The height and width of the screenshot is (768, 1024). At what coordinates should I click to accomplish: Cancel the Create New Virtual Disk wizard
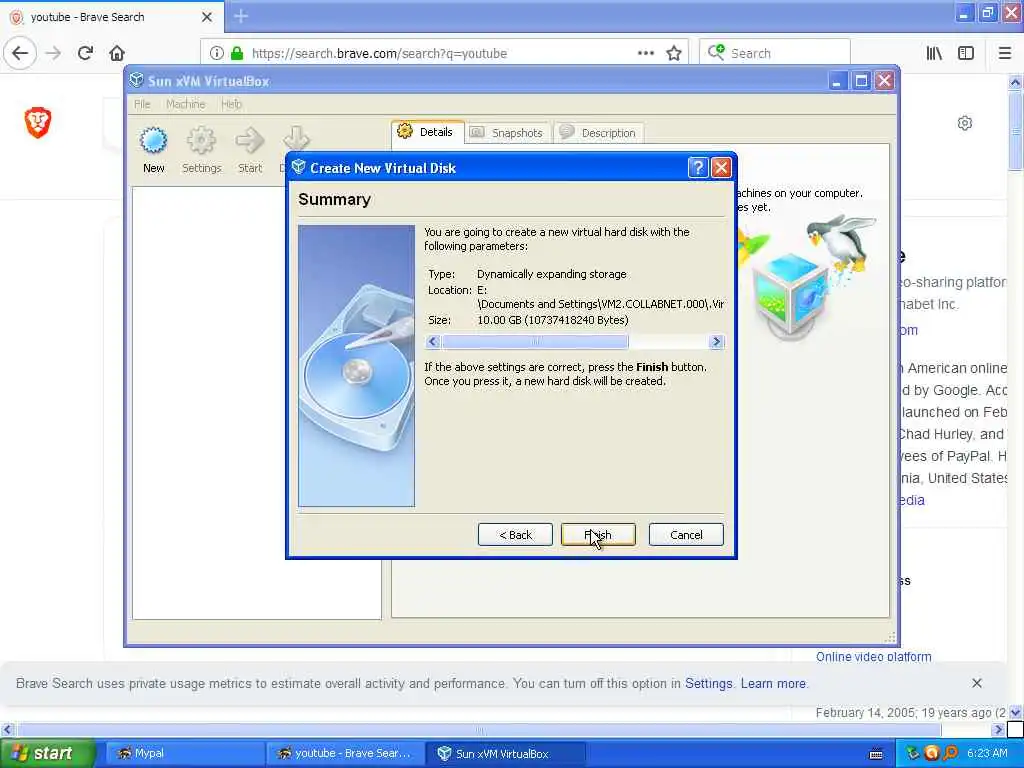(x=686, y=535)
